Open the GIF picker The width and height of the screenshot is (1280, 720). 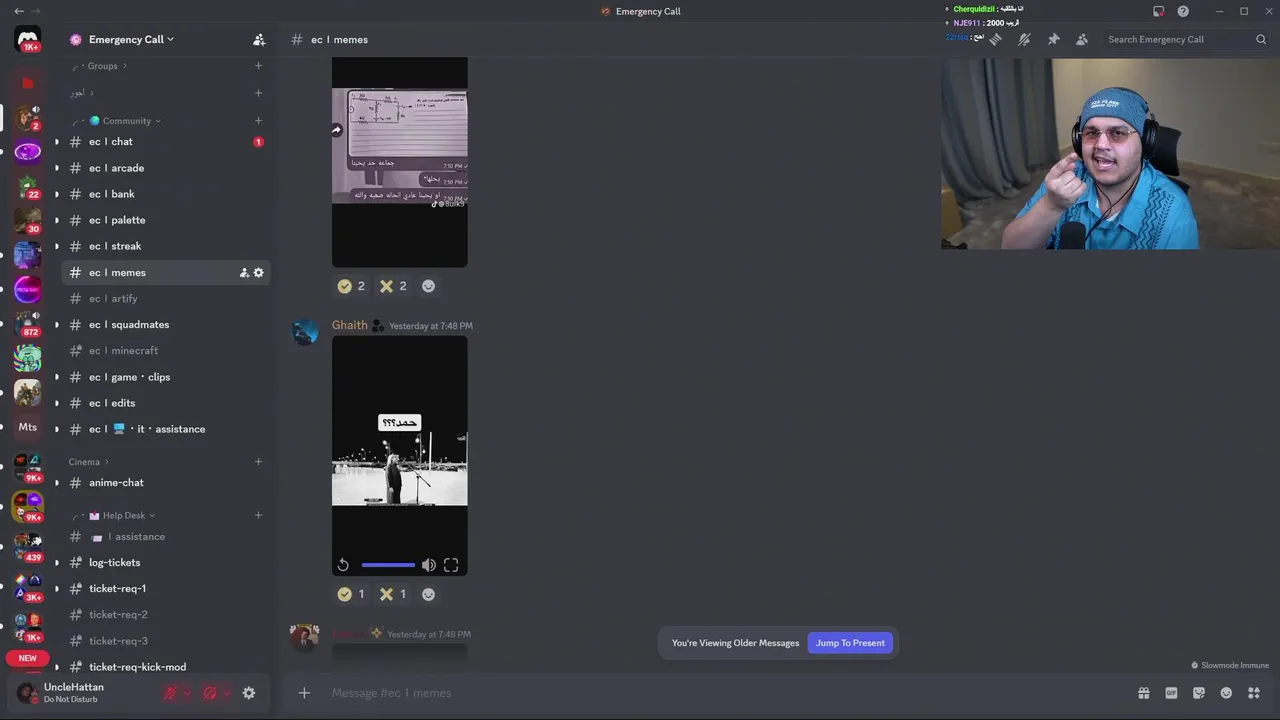point(1171,693)
